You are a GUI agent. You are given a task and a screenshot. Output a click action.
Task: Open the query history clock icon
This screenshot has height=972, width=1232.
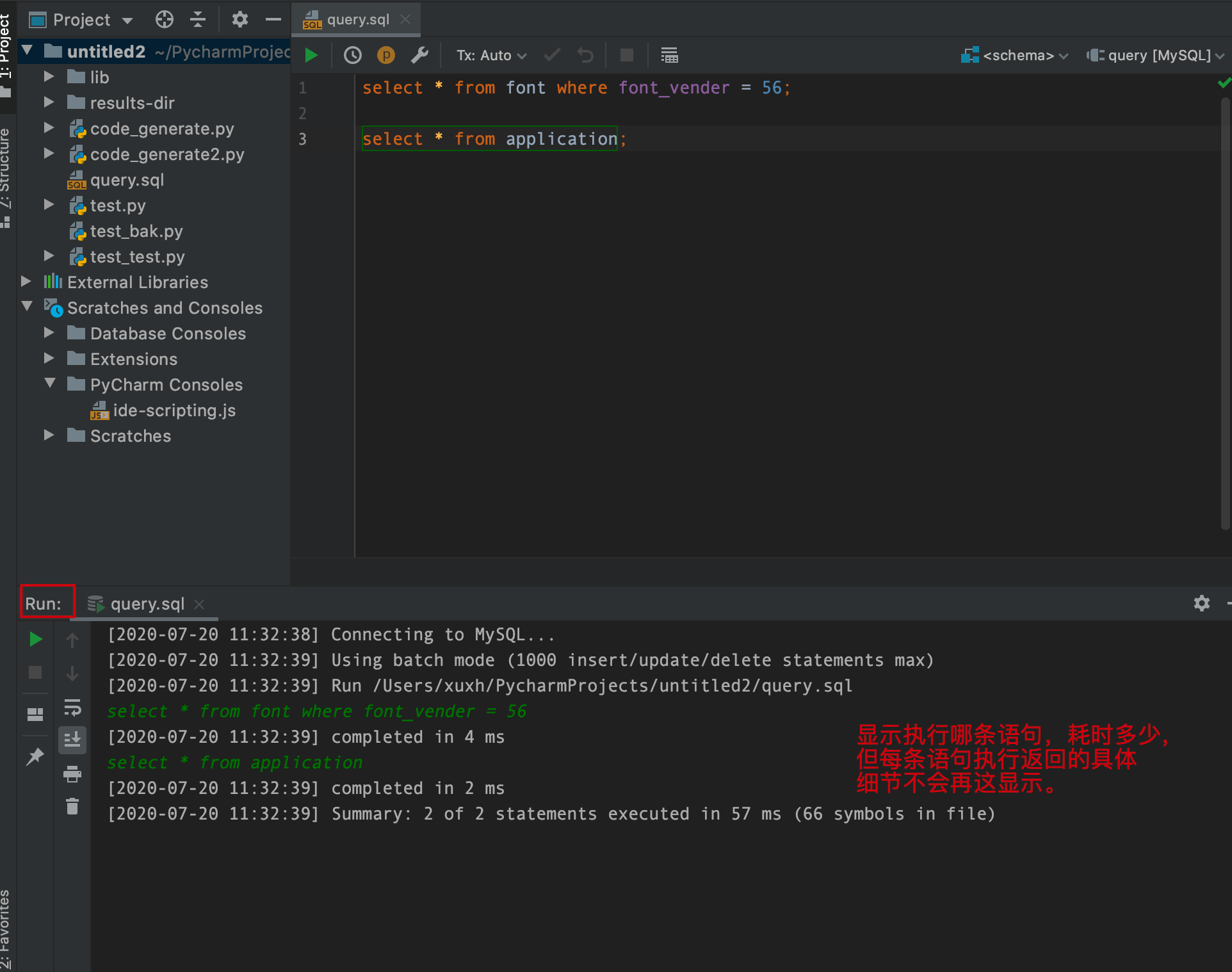click(353, 56)
